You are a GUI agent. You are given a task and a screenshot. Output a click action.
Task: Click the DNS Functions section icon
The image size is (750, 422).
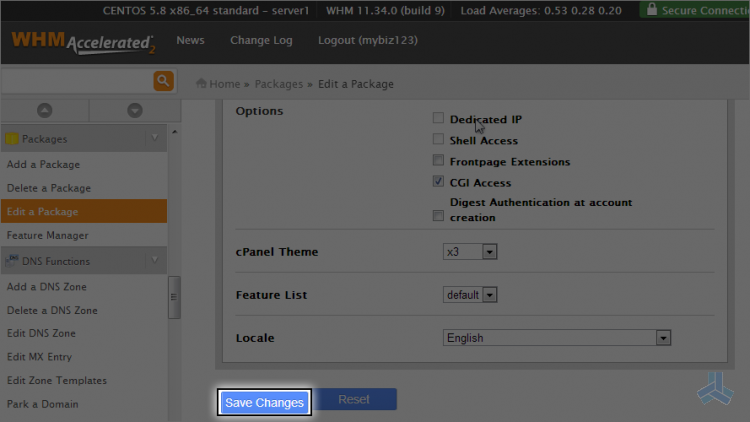[x=11, y=261]
